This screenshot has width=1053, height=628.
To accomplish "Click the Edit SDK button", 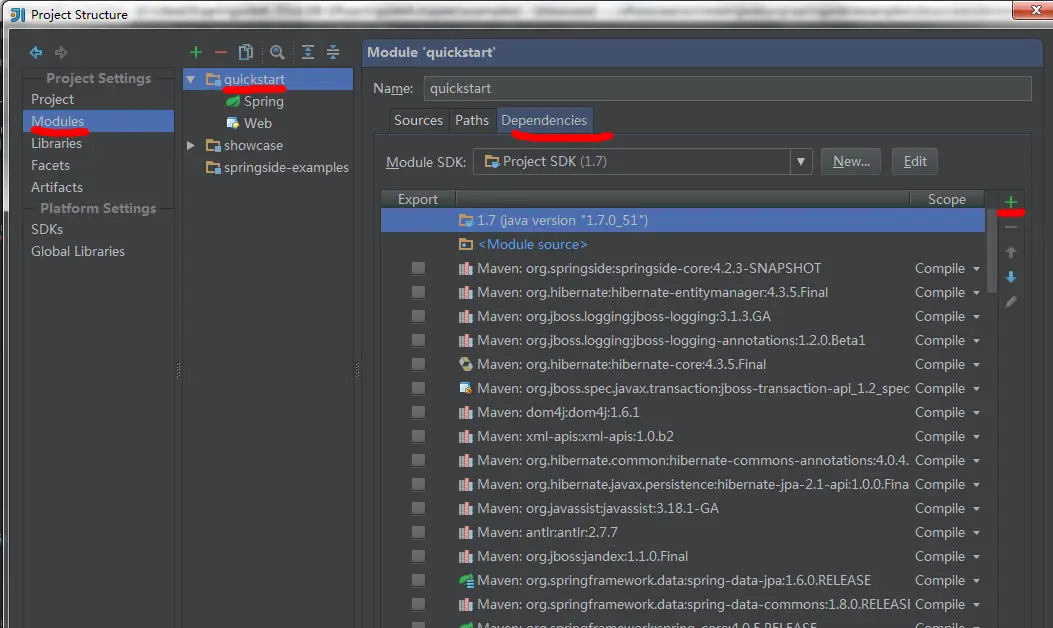I will click(x=915, y=161).
